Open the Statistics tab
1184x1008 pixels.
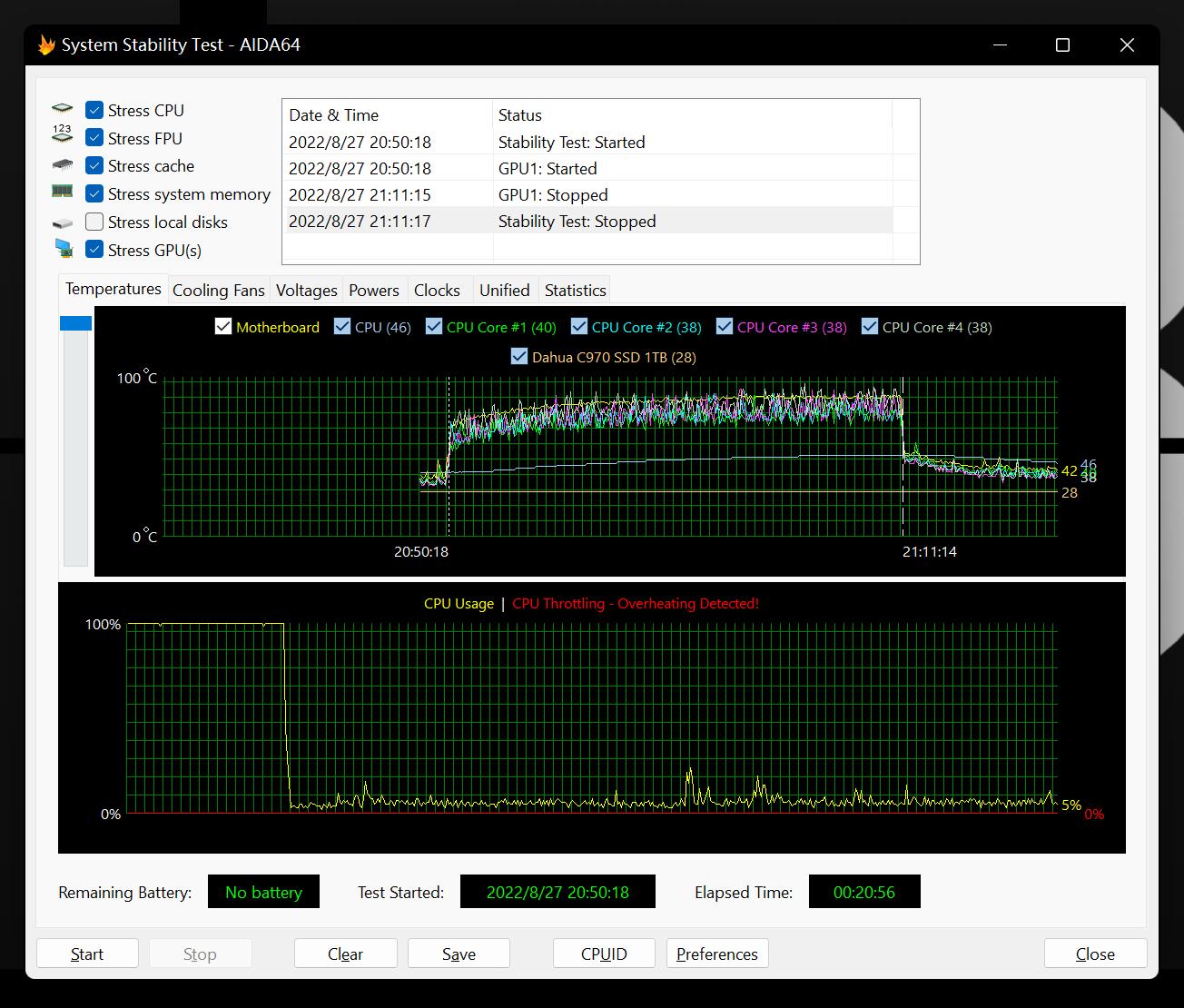click(x=575, y=291)
